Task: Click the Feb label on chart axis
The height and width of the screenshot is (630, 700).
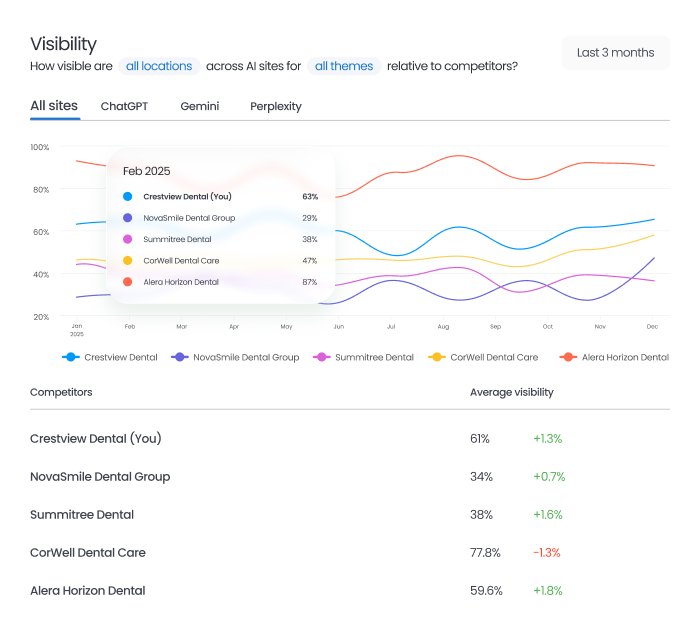Action: click(130, 326)
